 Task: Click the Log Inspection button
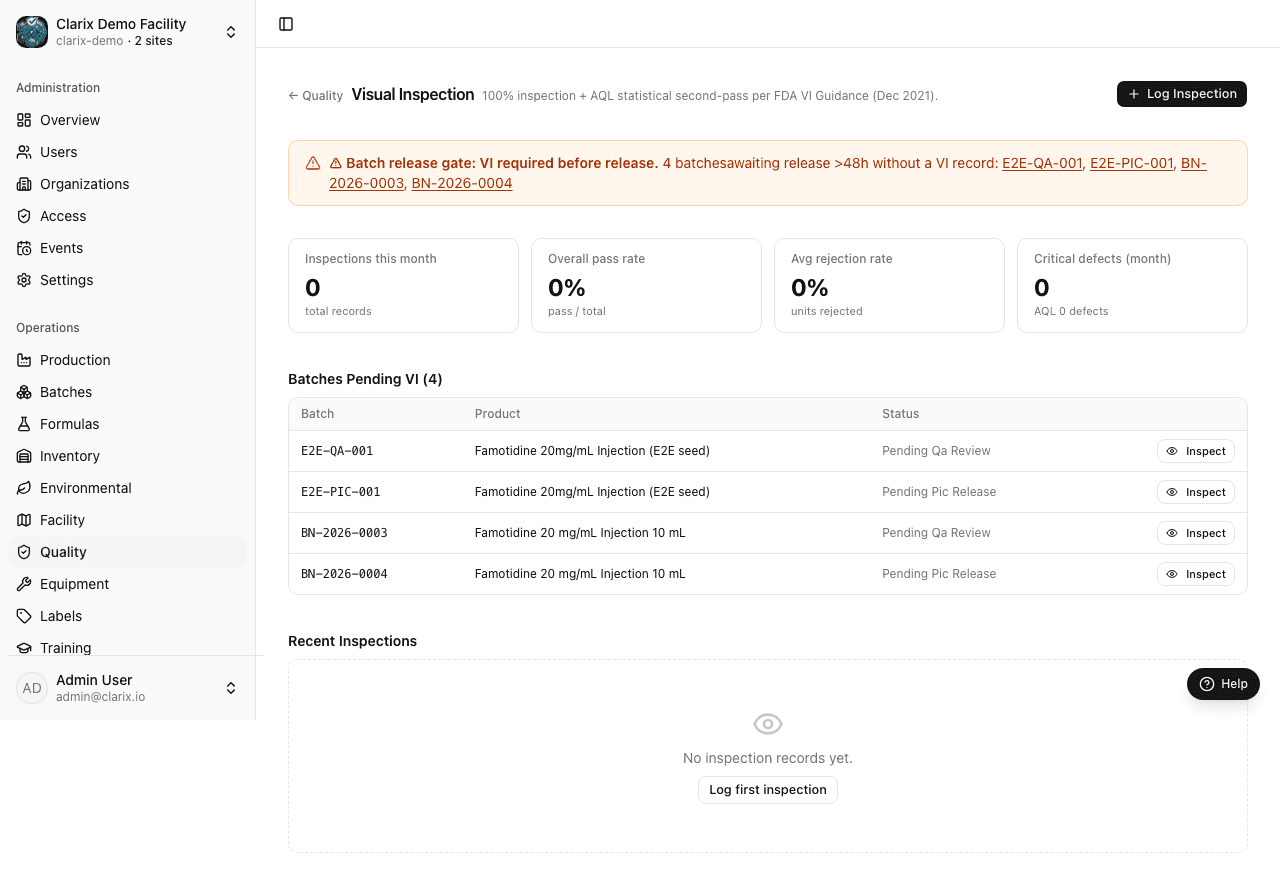point(1182,94)
